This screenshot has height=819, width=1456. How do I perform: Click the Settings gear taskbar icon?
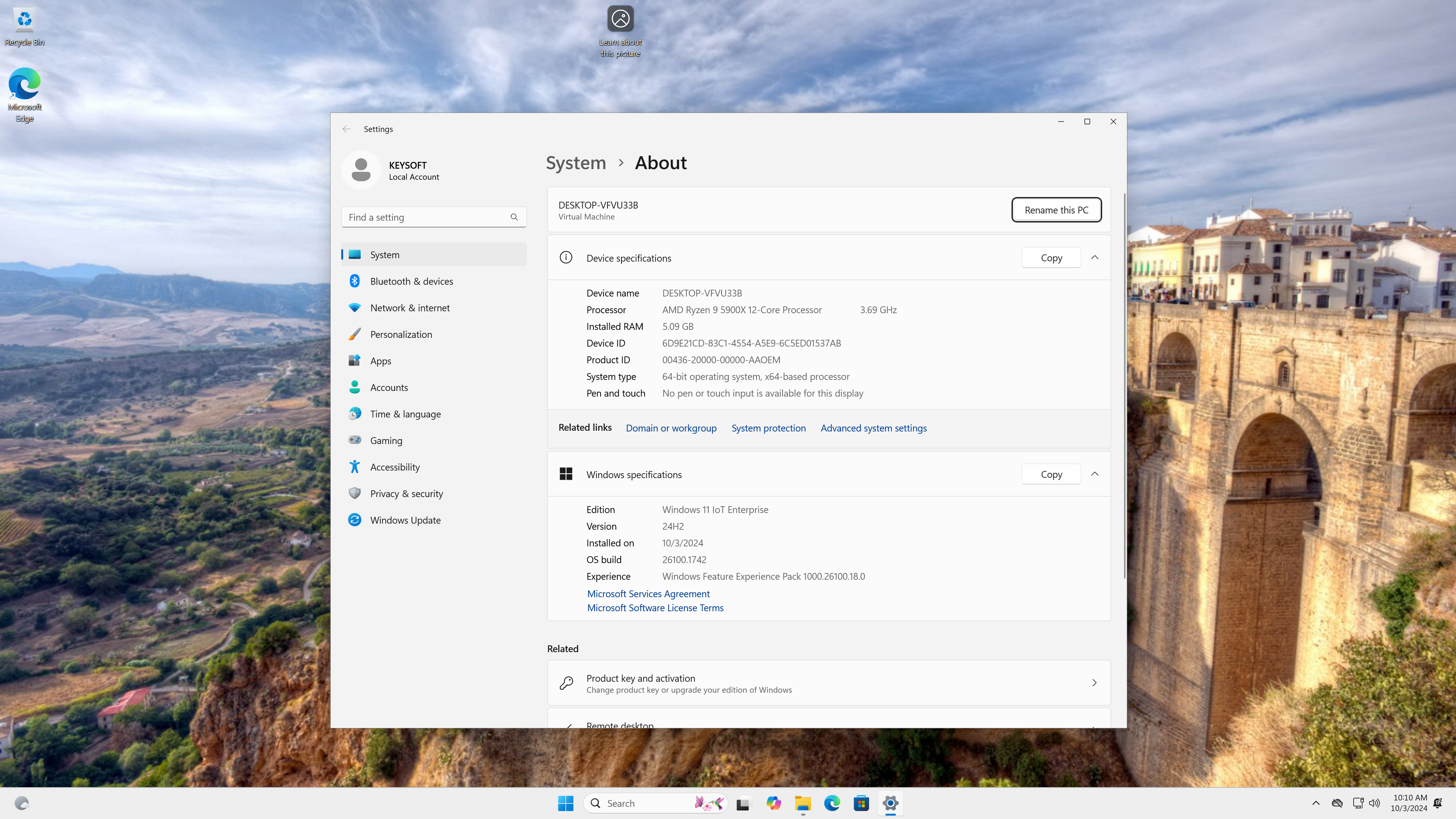tap(891, 803)
